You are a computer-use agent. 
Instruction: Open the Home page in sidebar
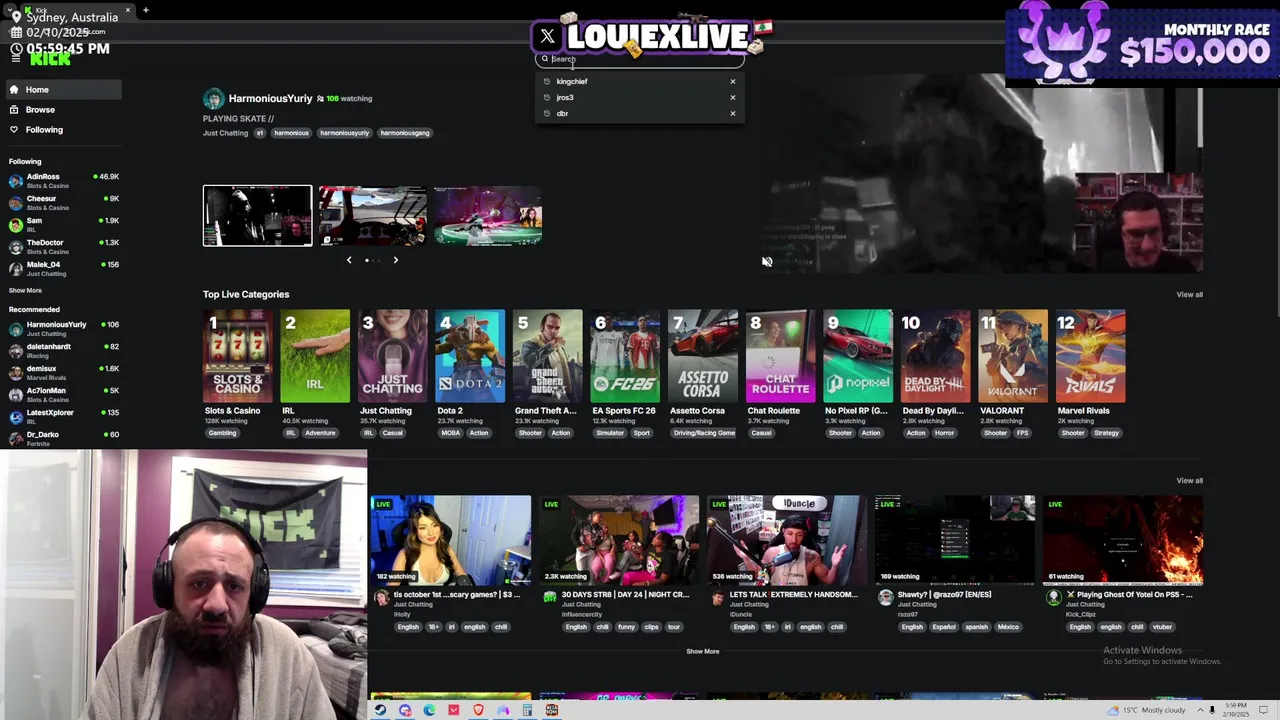tap(62, 90)
